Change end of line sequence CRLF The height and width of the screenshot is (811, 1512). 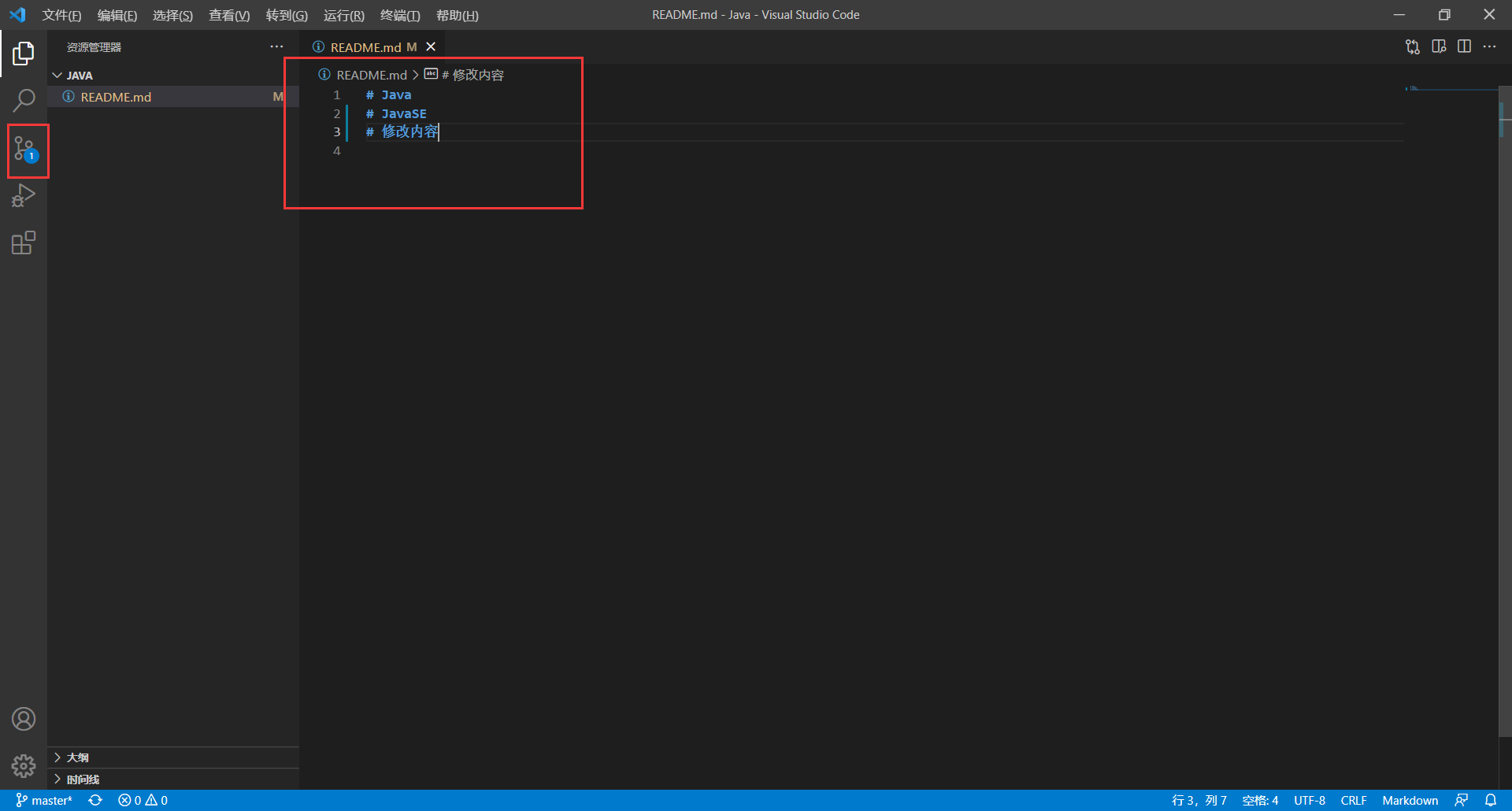pos(1354,800)
